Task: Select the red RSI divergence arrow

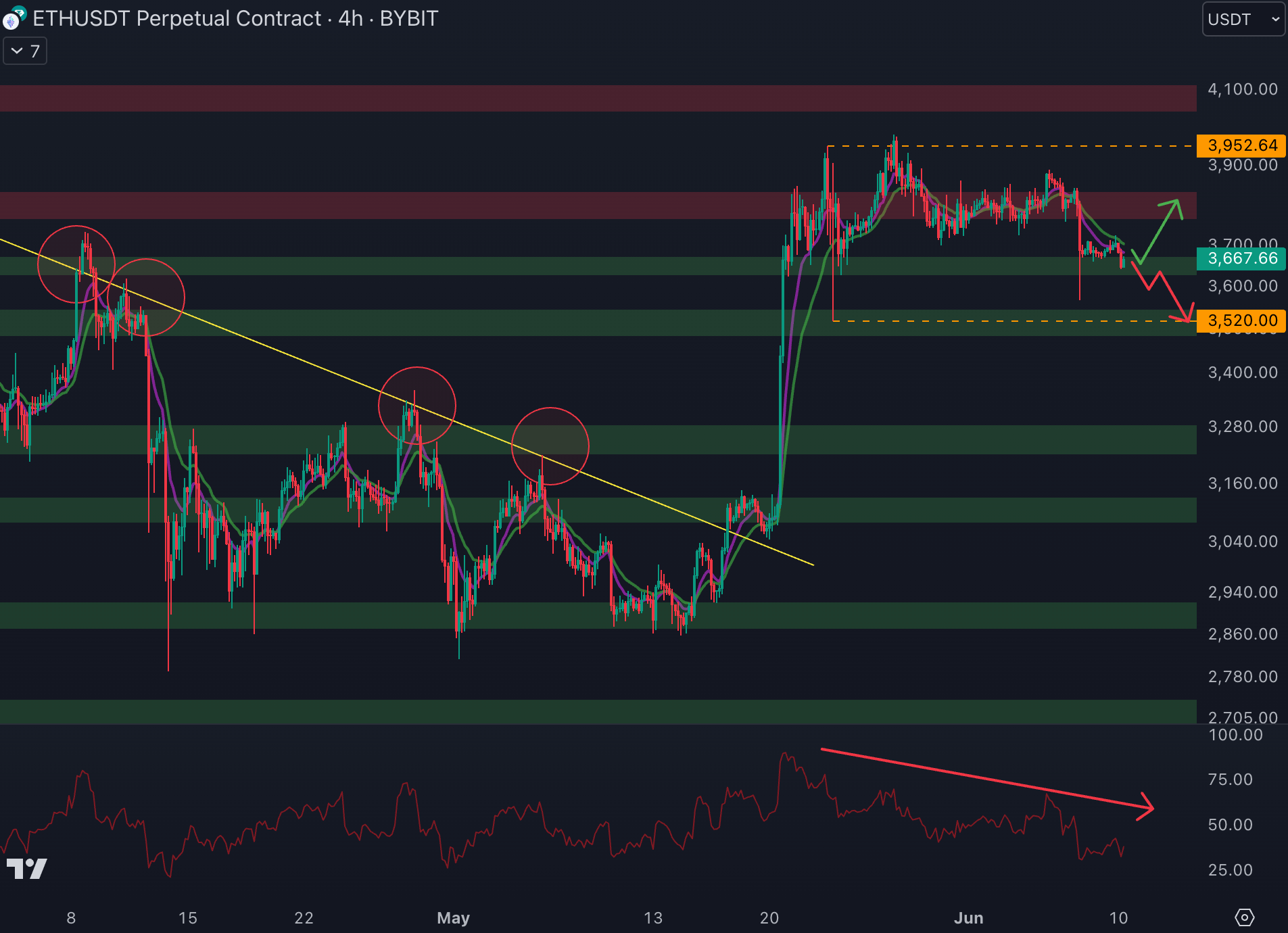Action: pos(987,779)
